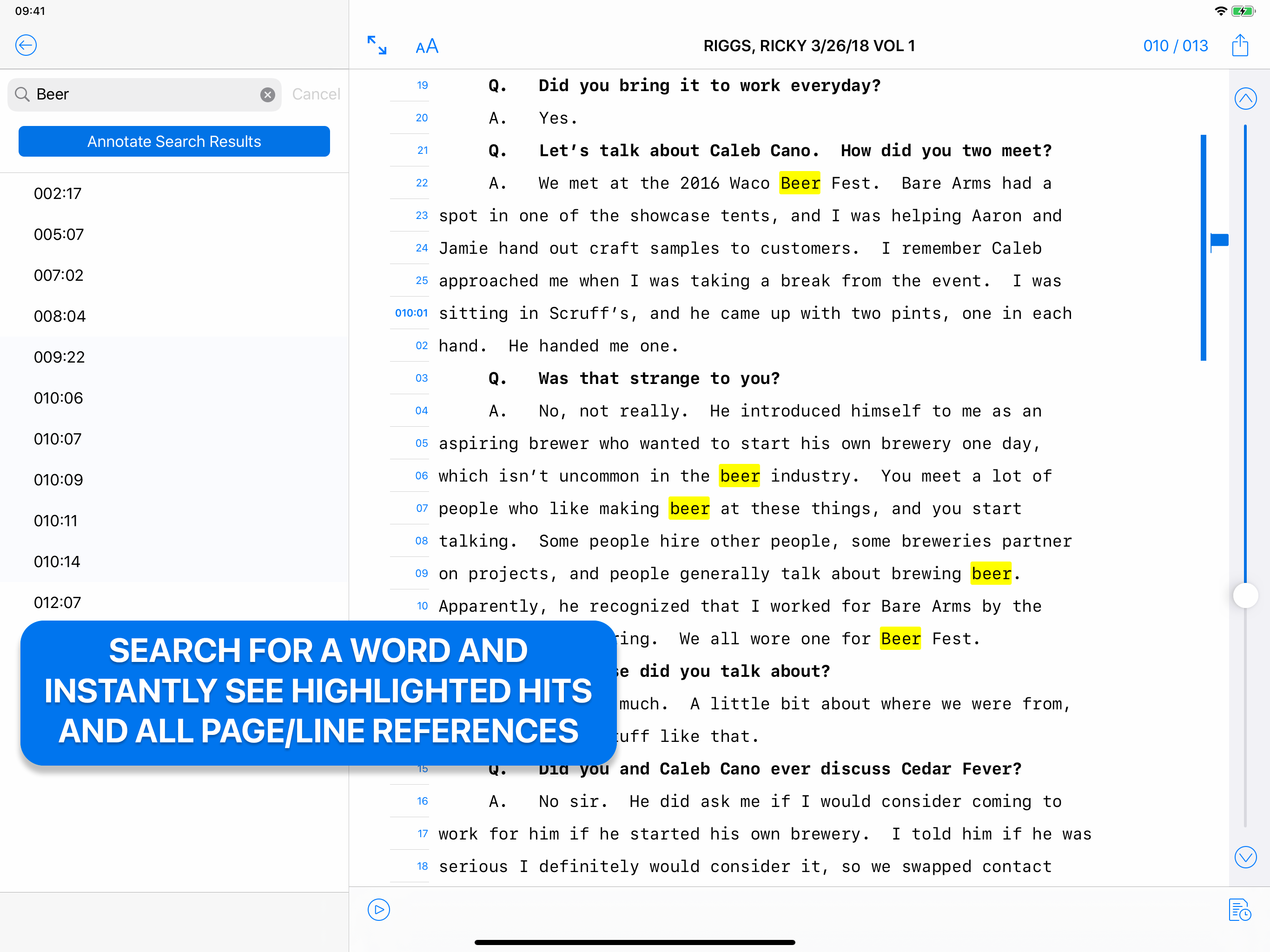
Task: Select search result 012:07
Action: pyautogui.click(x=57, y=602)
